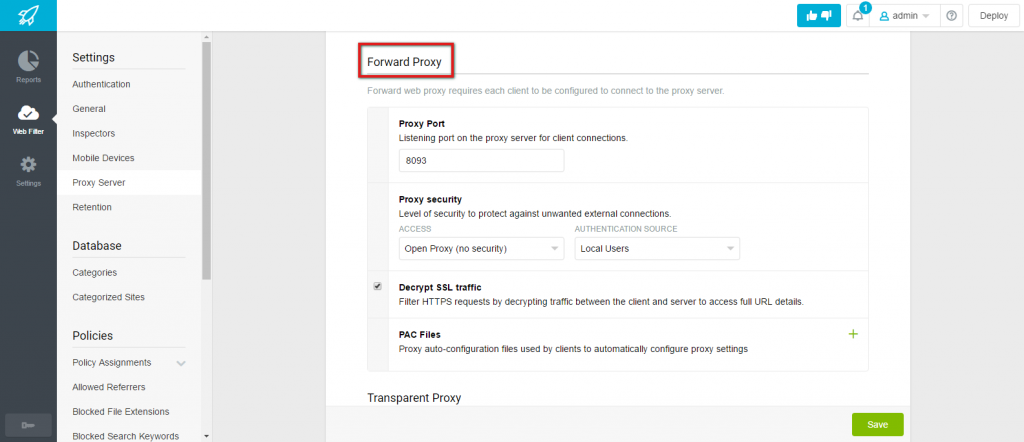Open the Authentication Source Local Users dropdown
Screen dimensions: 1024x442
[x=657, y=249]
